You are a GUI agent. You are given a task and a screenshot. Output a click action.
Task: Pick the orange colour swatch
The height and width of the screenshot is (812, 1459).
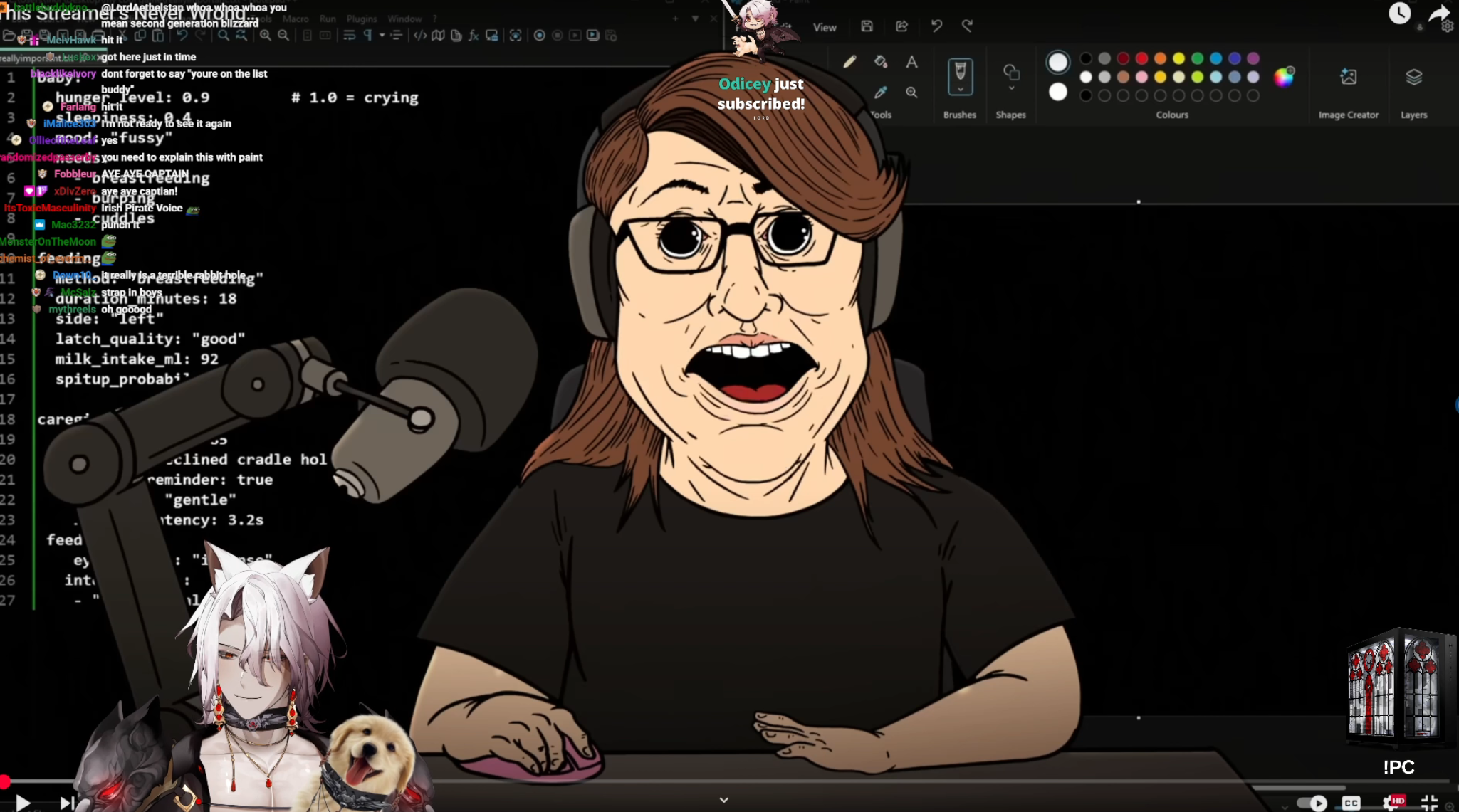(x=1160, y=58)
